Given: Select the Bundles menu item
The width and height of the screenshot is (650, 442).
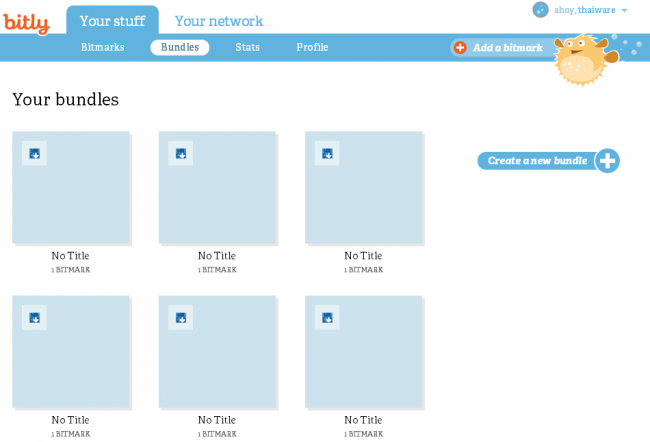Looking at the screenshot, I should coord(180,47).
